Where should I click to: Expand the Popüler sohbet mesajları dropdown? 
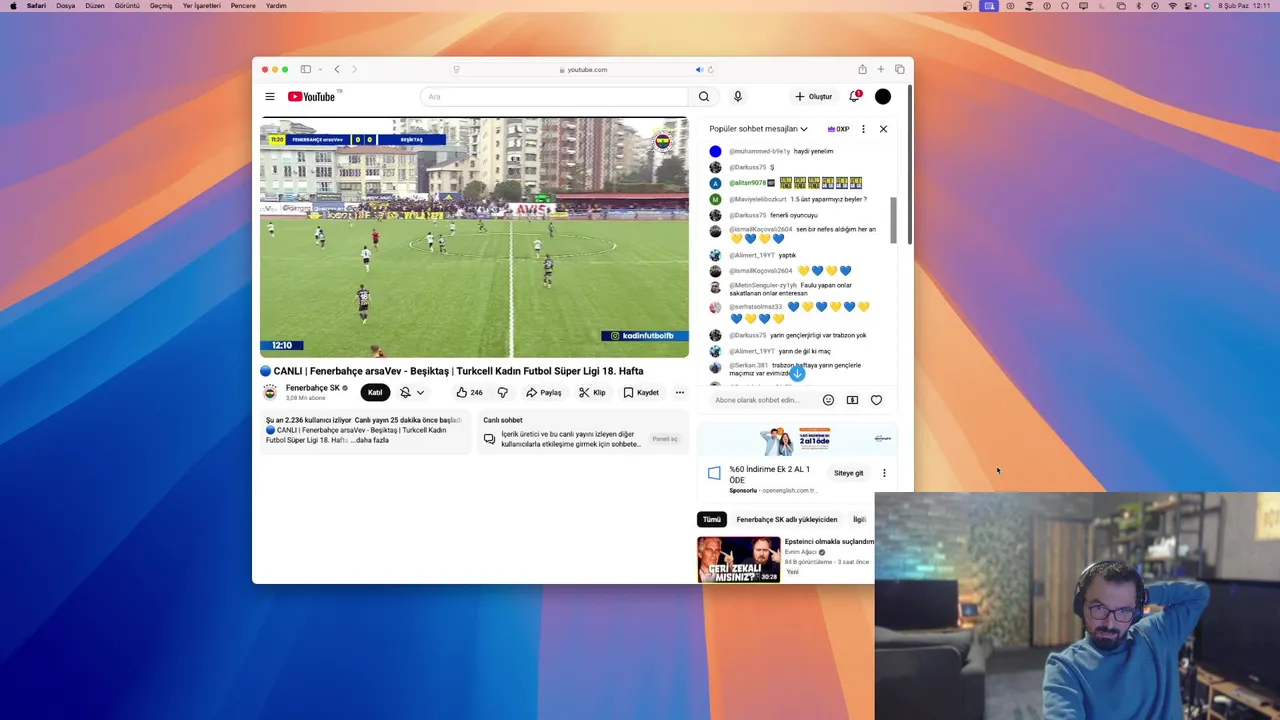tap(758, 129)
